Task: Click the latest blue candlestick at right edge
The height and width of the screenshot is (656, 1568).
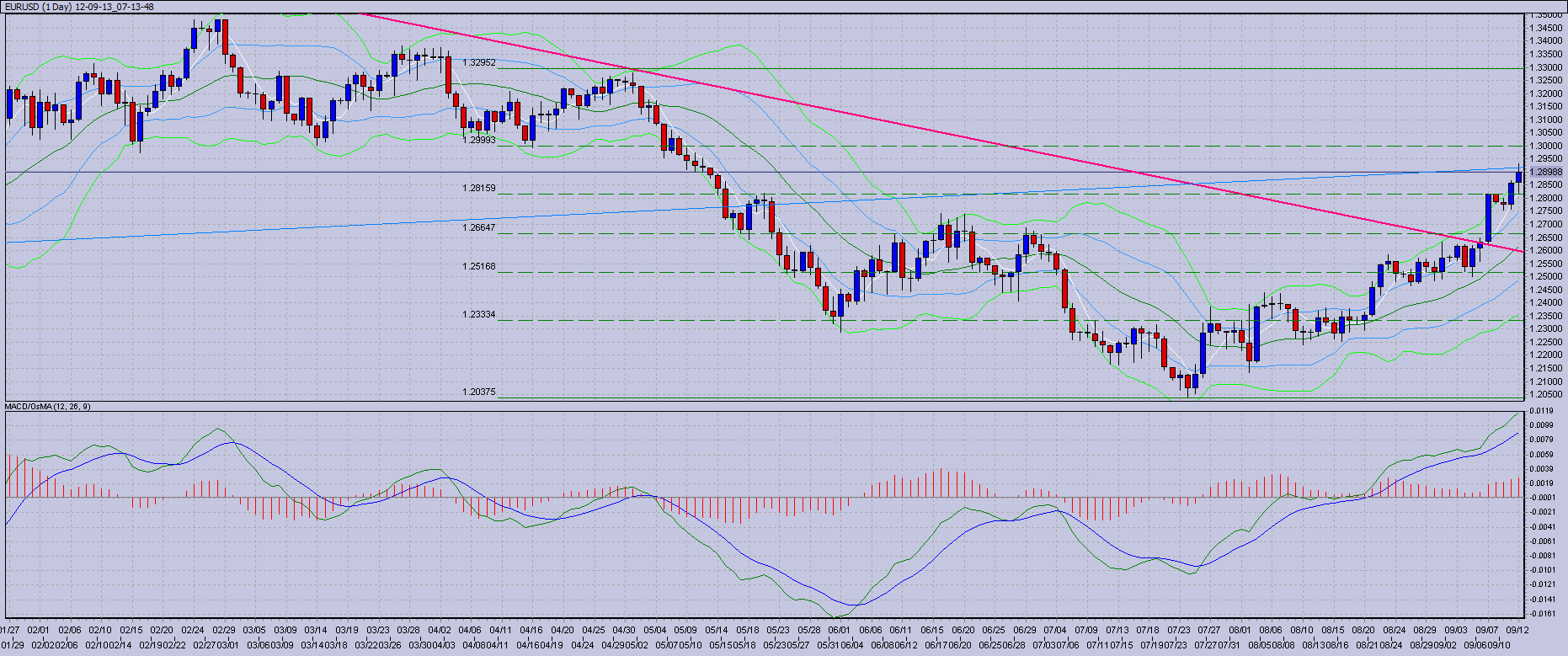Action: tap(1518, 175)
